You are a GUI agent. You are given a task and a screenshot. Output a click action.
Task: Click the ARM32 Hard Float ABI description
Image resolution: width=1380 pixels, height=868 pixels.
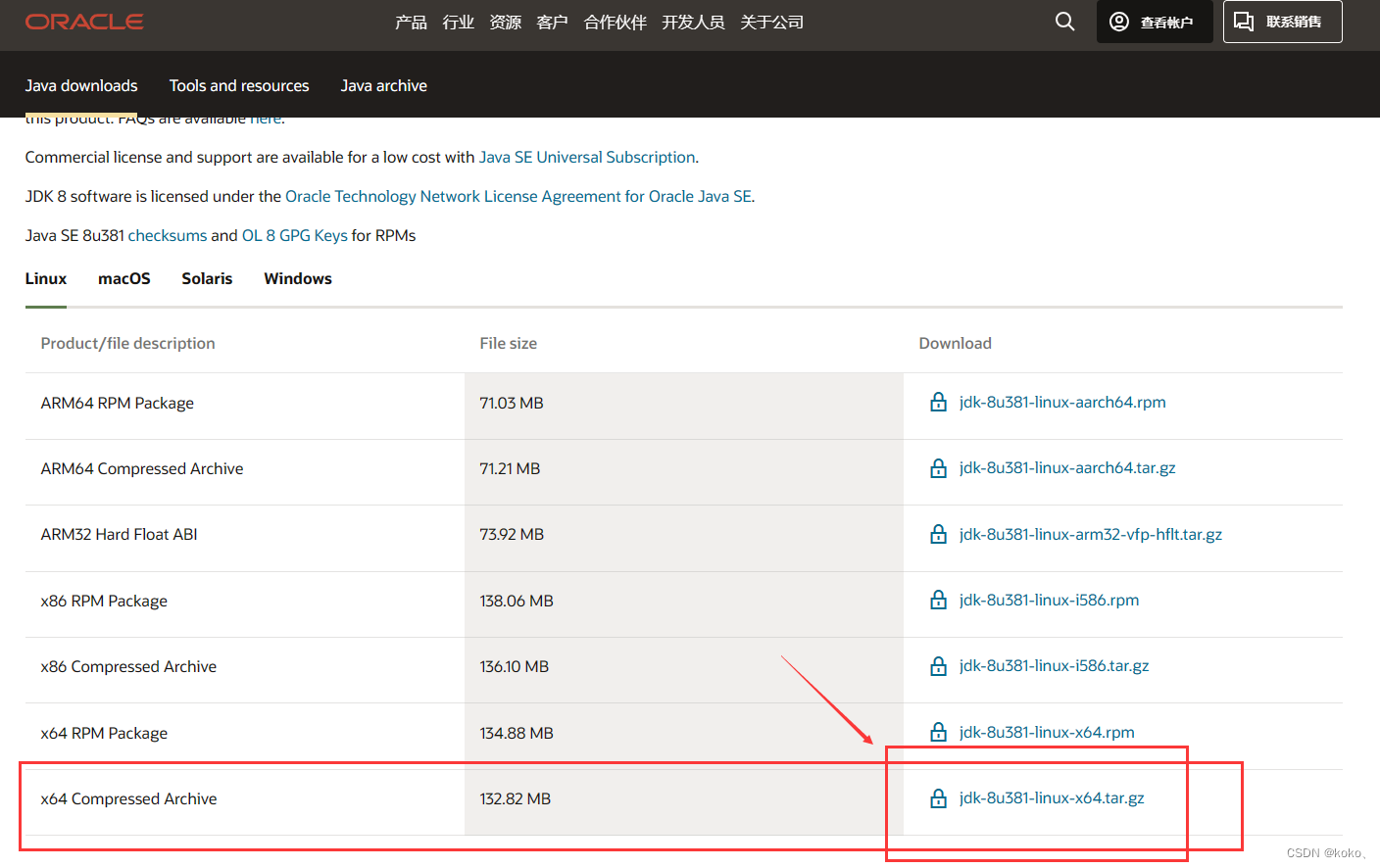pyautogui.click(x=120, y=534)
